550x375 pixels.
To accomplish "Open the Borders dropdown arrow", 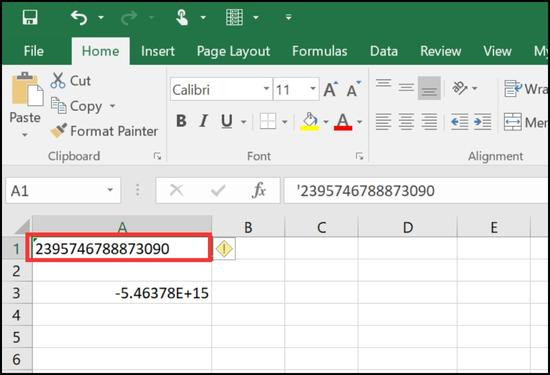I will coord(284,122).
